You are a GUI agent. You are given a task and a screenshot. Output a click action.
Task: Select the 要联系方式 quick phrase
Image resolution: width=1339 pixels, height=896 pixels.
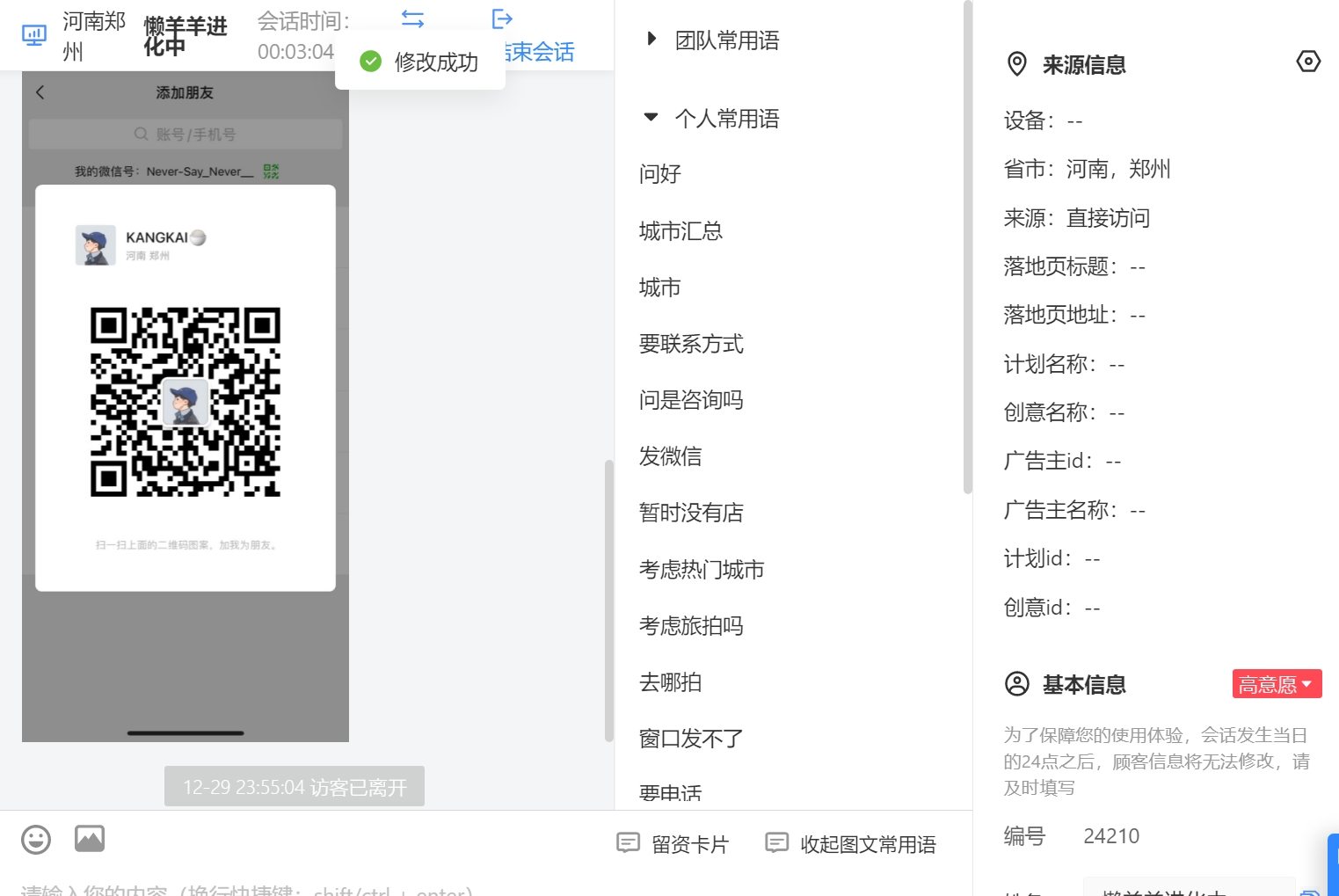(691, 344)
